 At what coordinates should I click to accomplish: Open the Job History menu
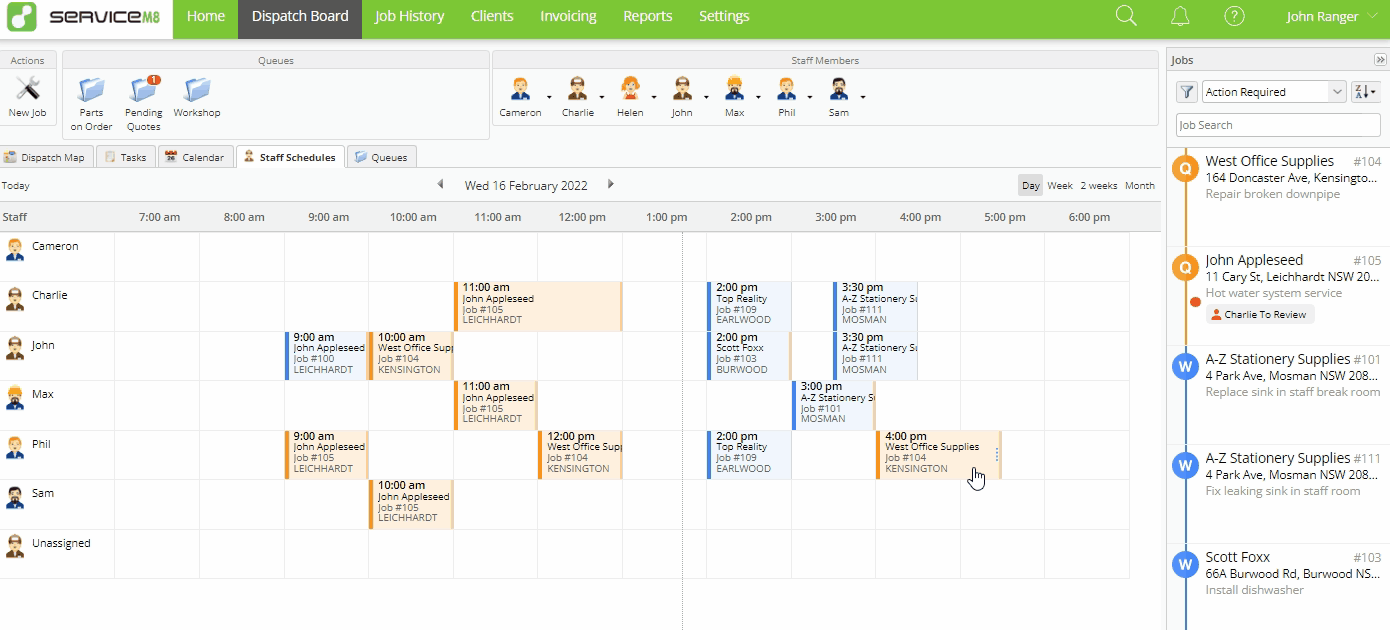(409, 17)
